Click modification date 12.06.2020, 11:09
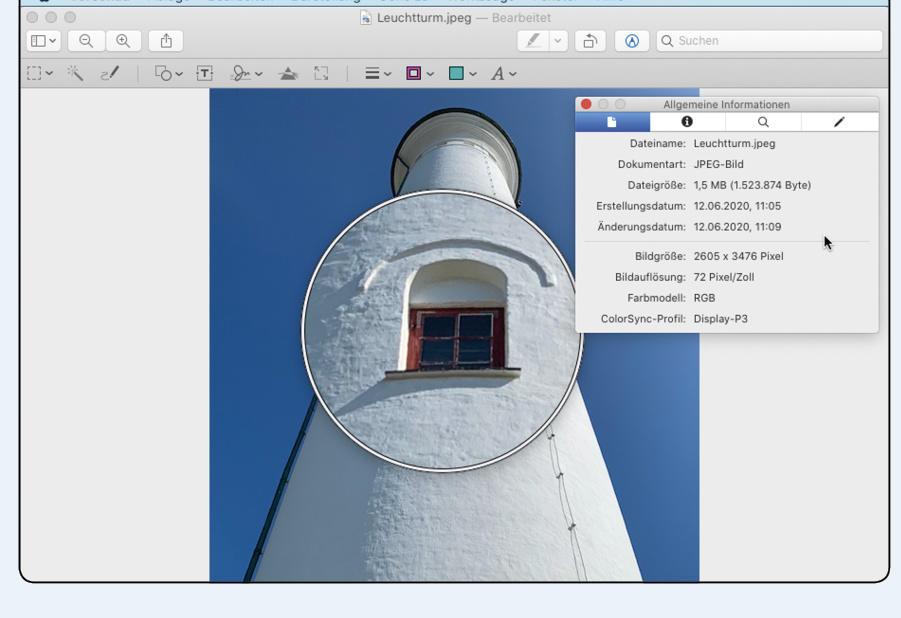The height and width of the screenshot is (618, 901). point(737,227)
